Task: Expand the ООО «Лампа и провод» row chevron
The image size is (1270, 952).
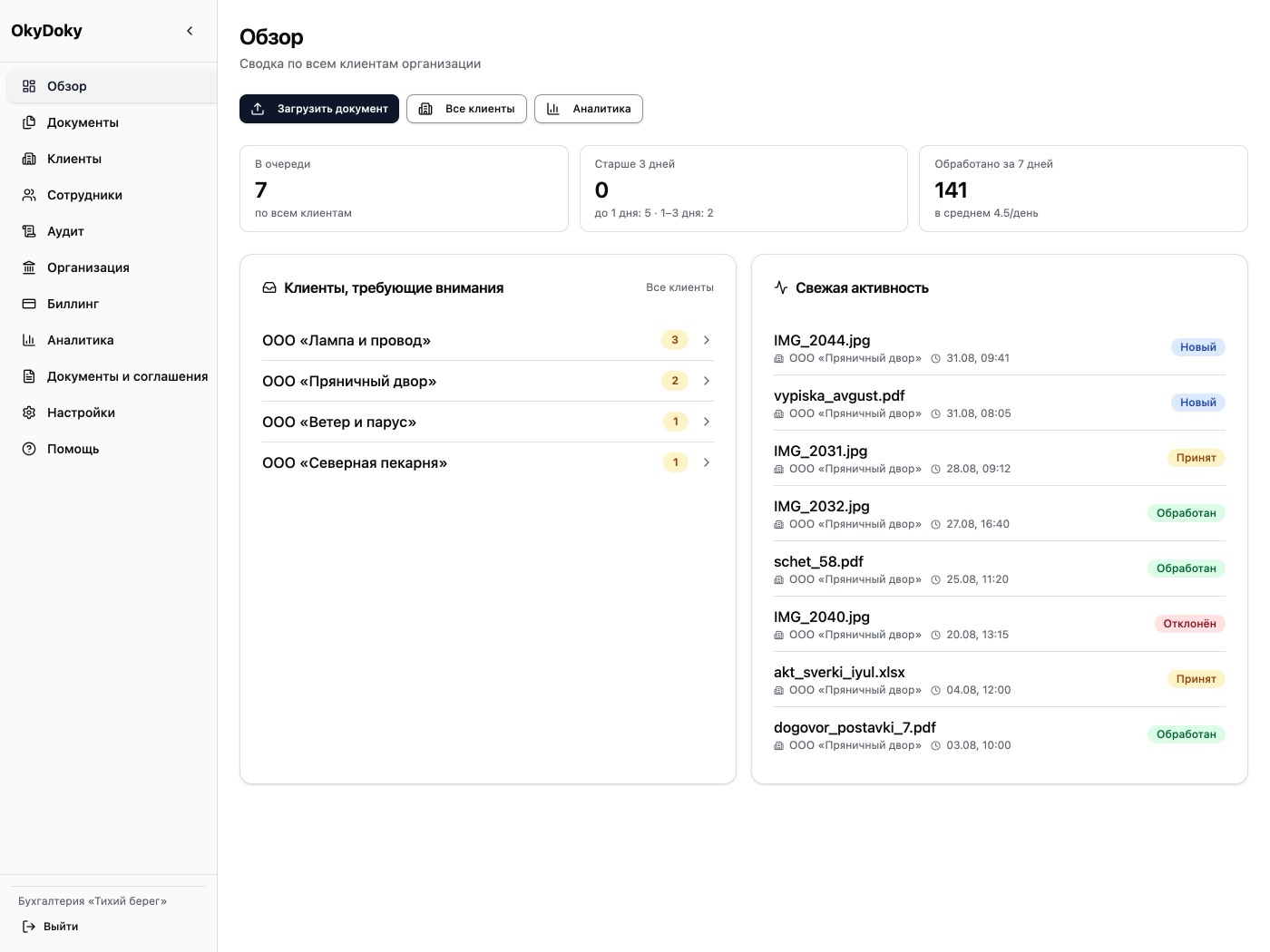Action: (707, 340)
